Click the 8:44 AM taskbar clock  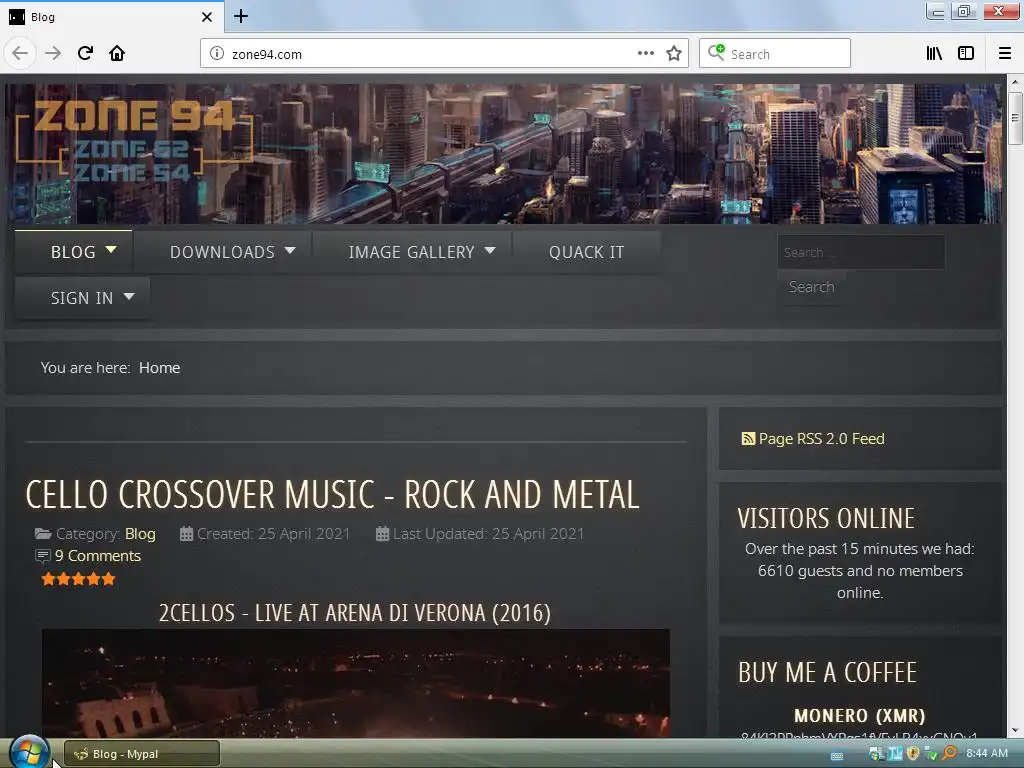tap(987, 753)
